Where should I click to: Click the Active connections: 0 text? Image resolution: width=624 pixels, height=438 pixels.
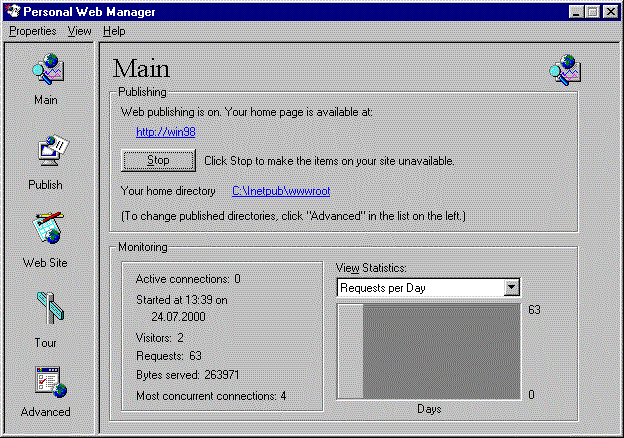tap(188, 279)
